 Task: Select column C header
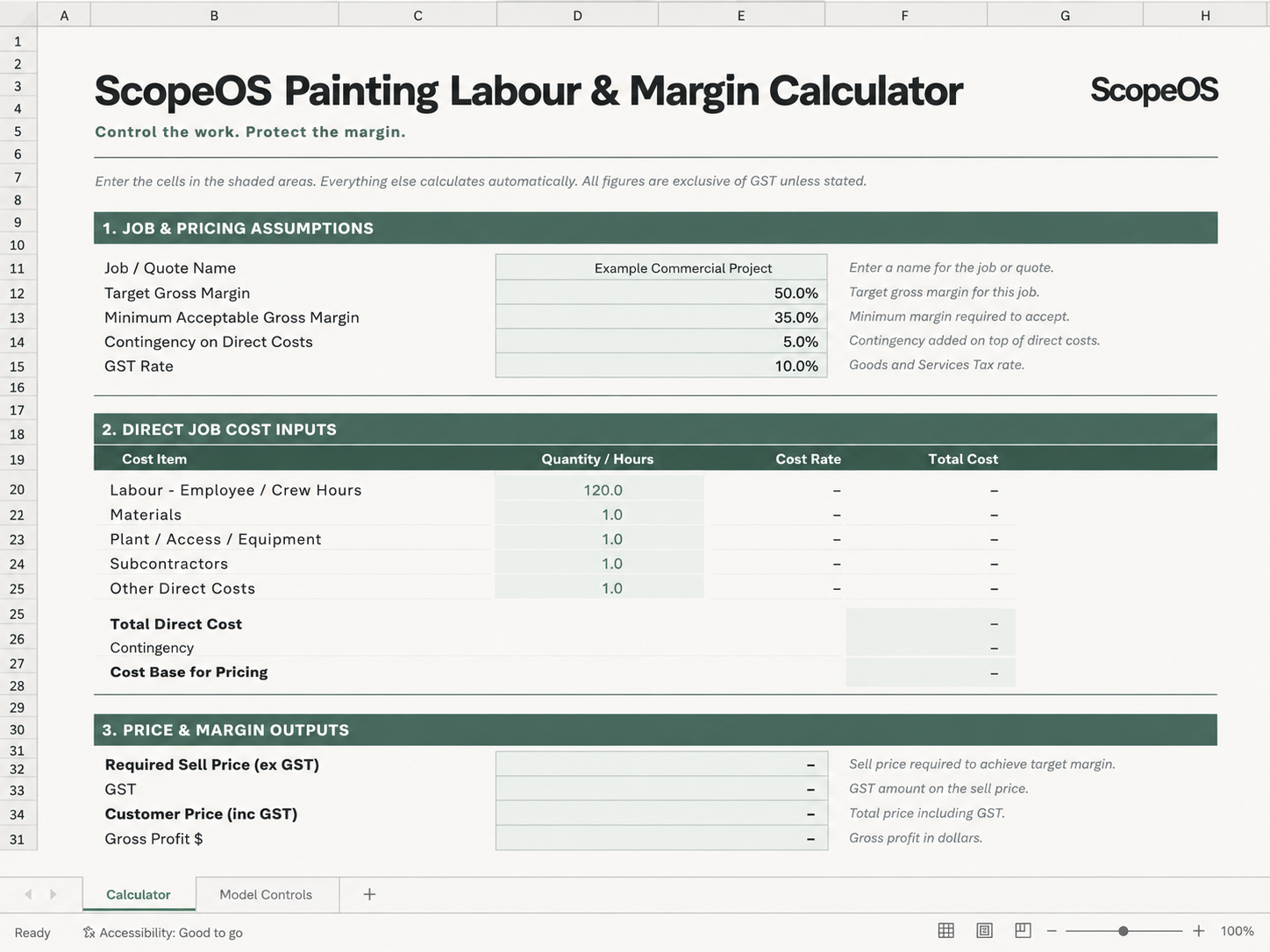417,15
